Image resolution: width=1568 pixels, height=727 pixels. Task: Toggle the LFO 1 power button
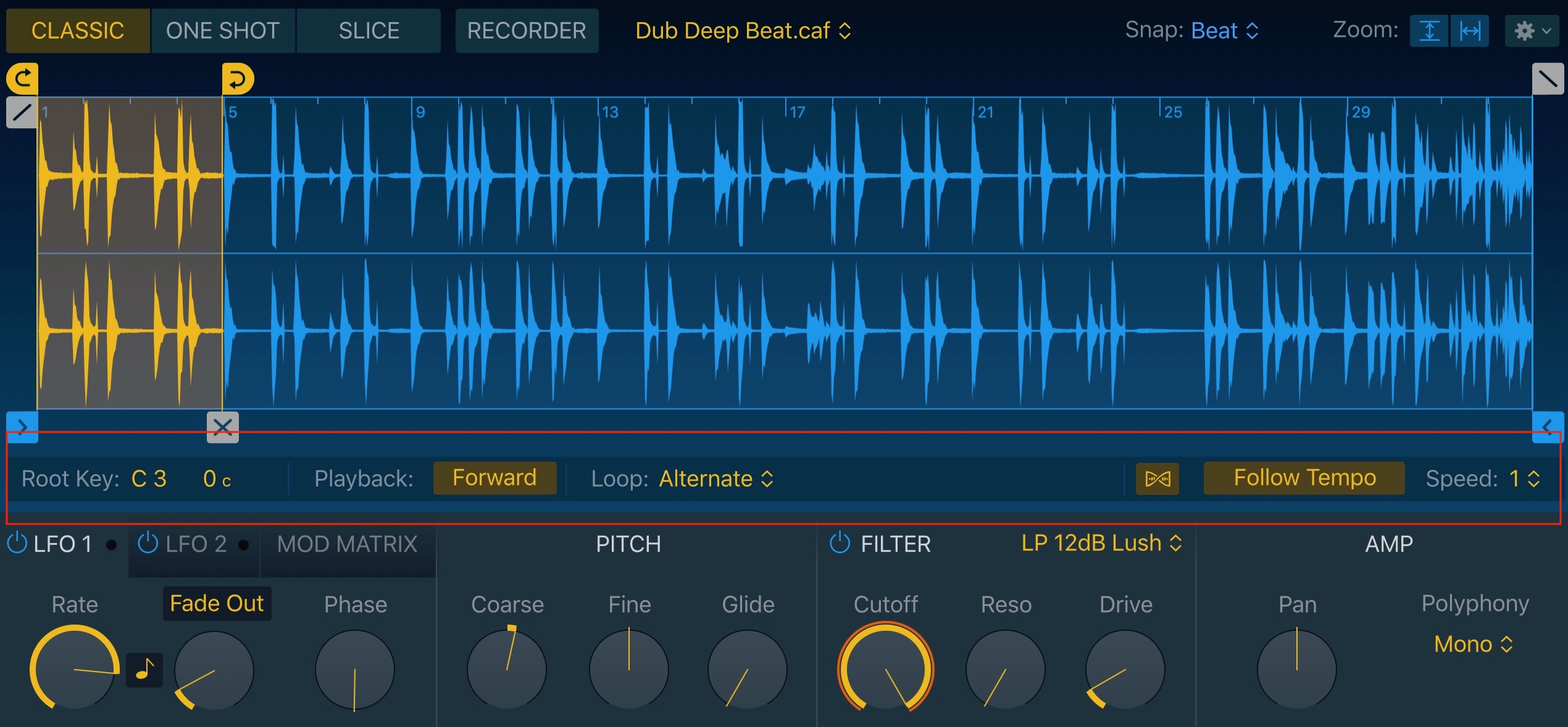pyautogui.click(x=17, y=544)
